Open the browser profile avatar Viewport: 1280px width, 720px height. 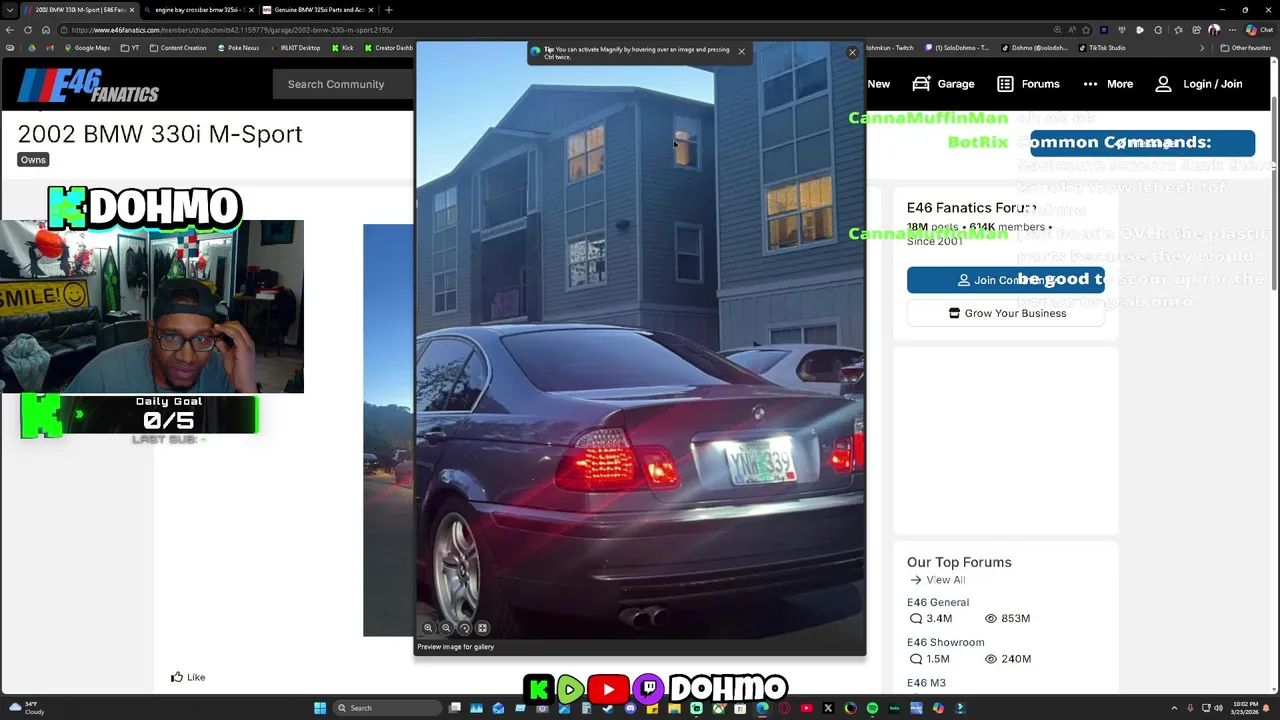(1214, 30)
